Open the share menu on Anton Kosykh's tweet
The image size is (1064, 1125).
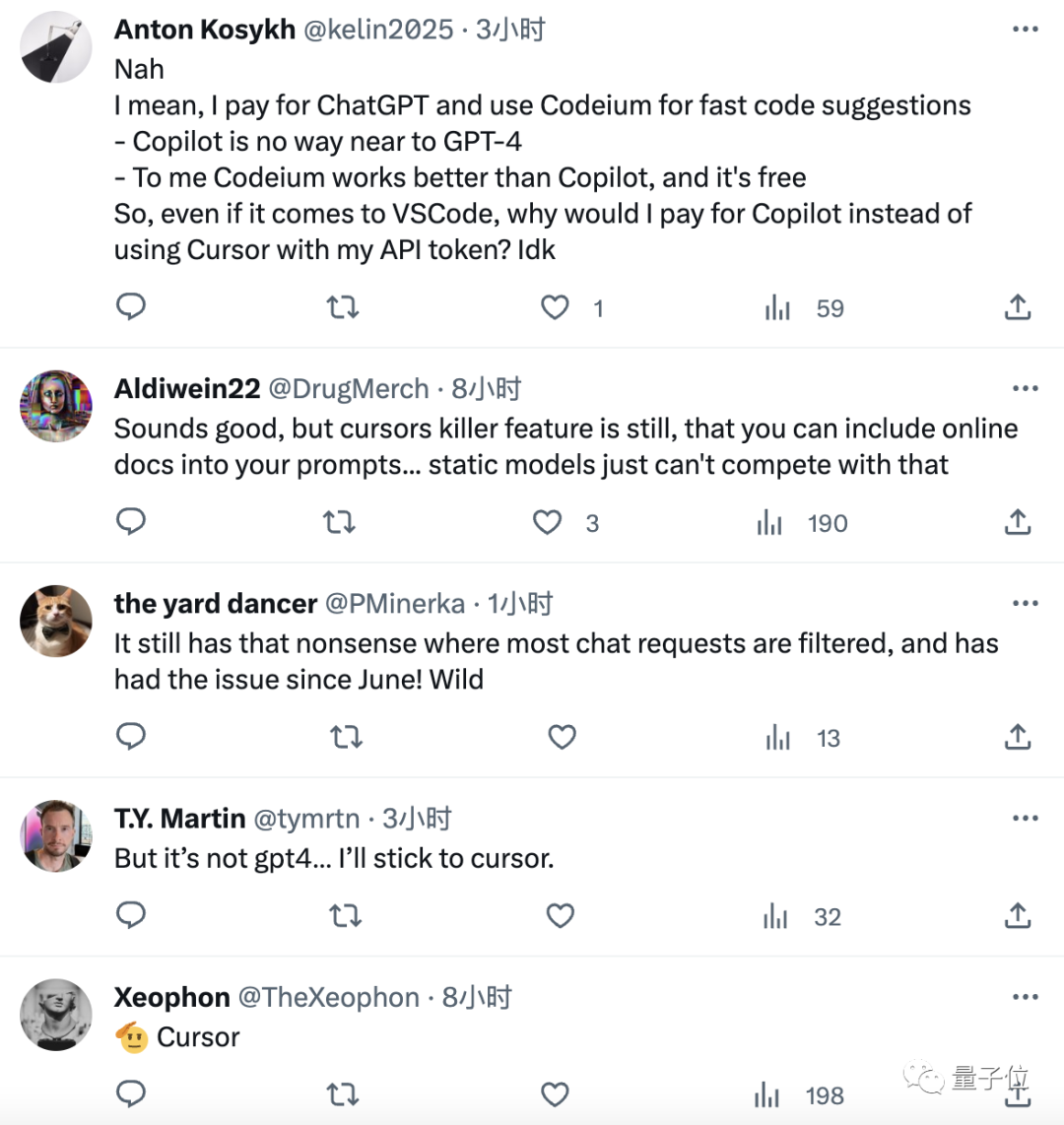click(x=1017, y=307)
